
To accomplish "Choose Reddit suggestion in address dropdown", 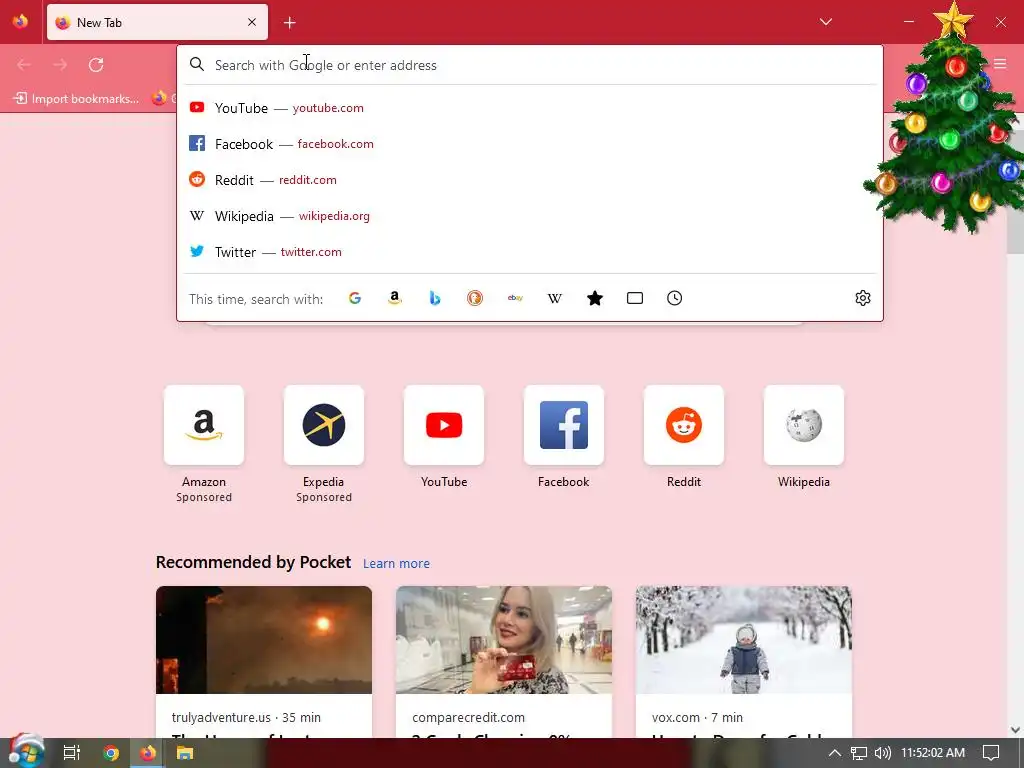I will [x=529, y=180].
